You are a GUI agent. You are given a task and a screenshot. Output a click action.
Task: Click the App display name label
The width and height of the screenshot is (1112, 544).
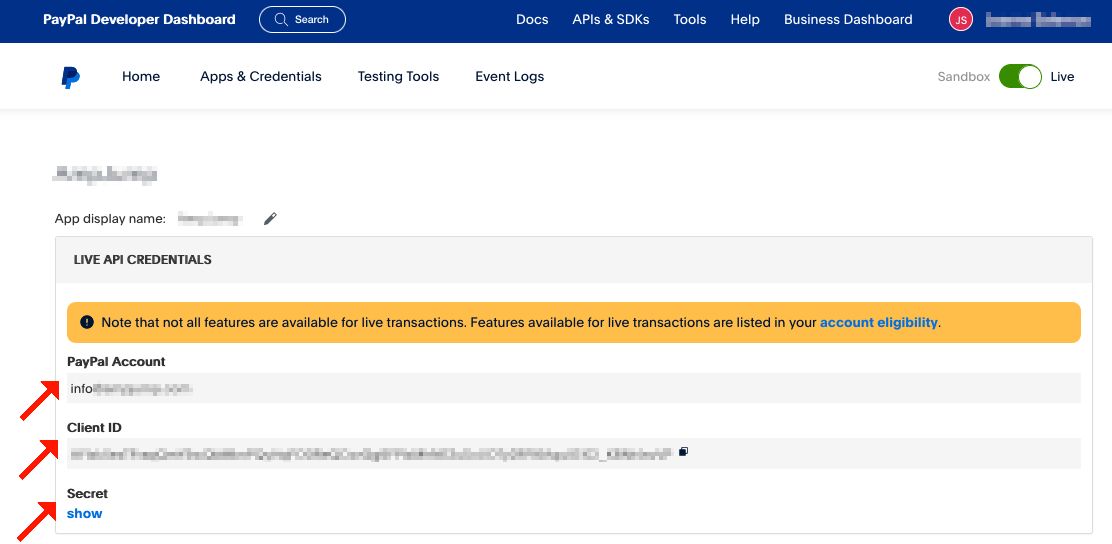pos(110,219)
